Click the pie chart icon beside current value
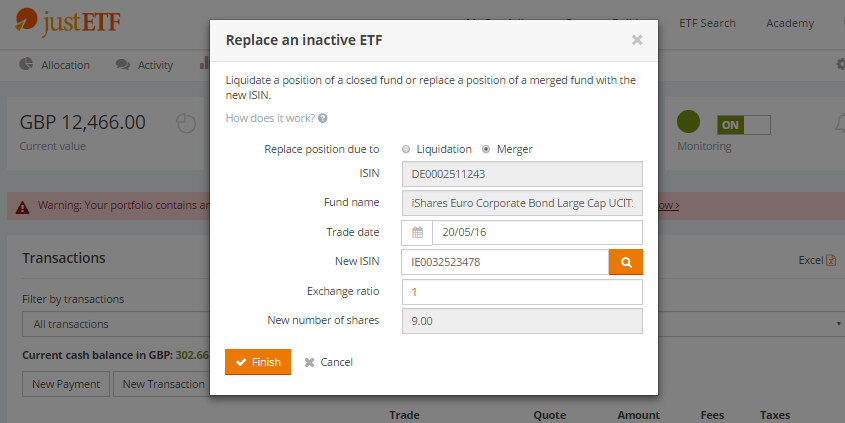The image size is (845, 423). pyautogui.click(x=186, y=123)
